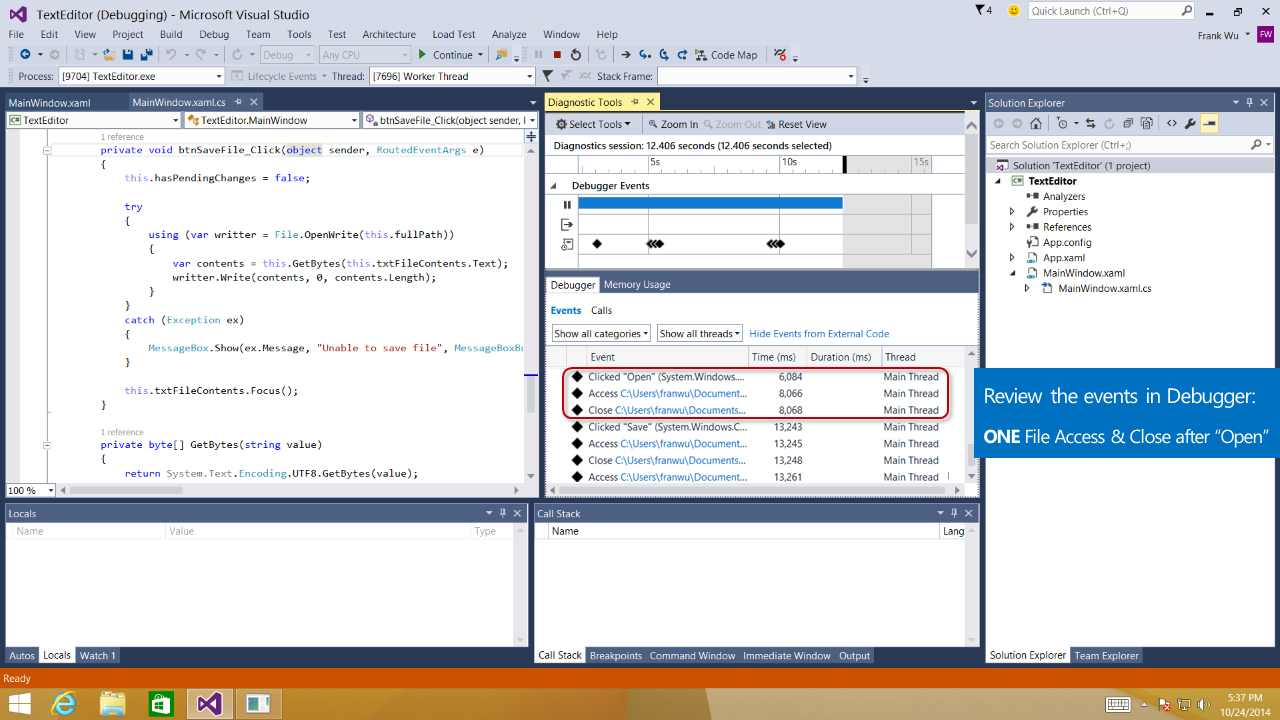The width and height of the screenshot is (1280, 720).
Task: Toggle Preview Selected Items in Solution Explorer
Action: [x=1209, y=124]
